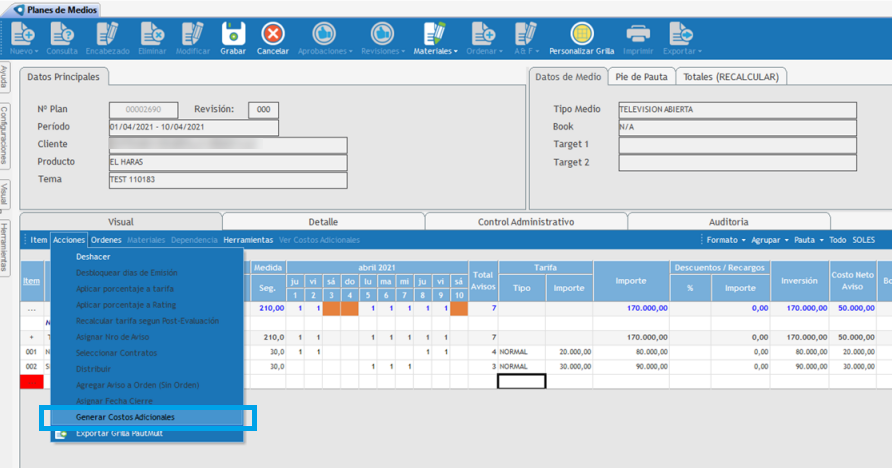892x468 pixels.
Task: Click the Tema input field
Action: click(227, 180)
